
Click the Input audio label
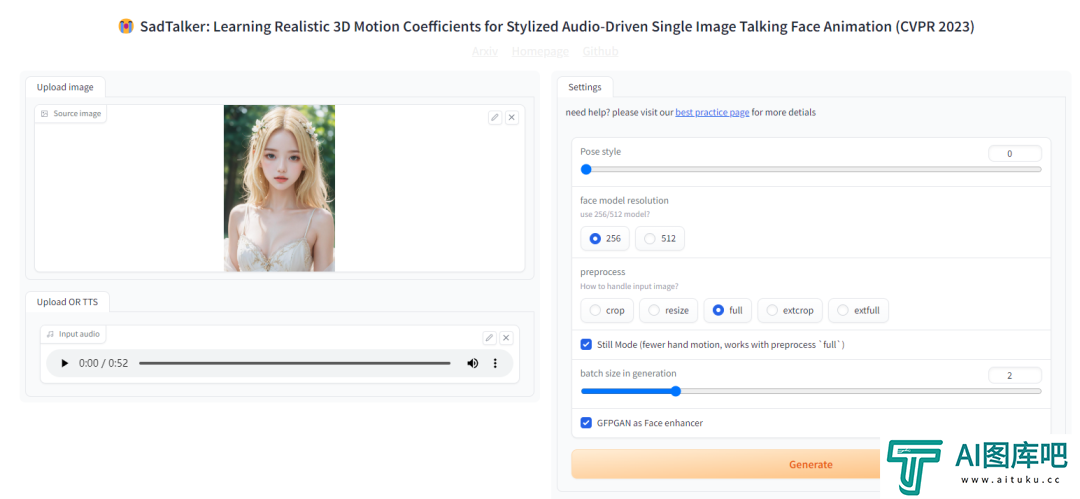(73, 334)
